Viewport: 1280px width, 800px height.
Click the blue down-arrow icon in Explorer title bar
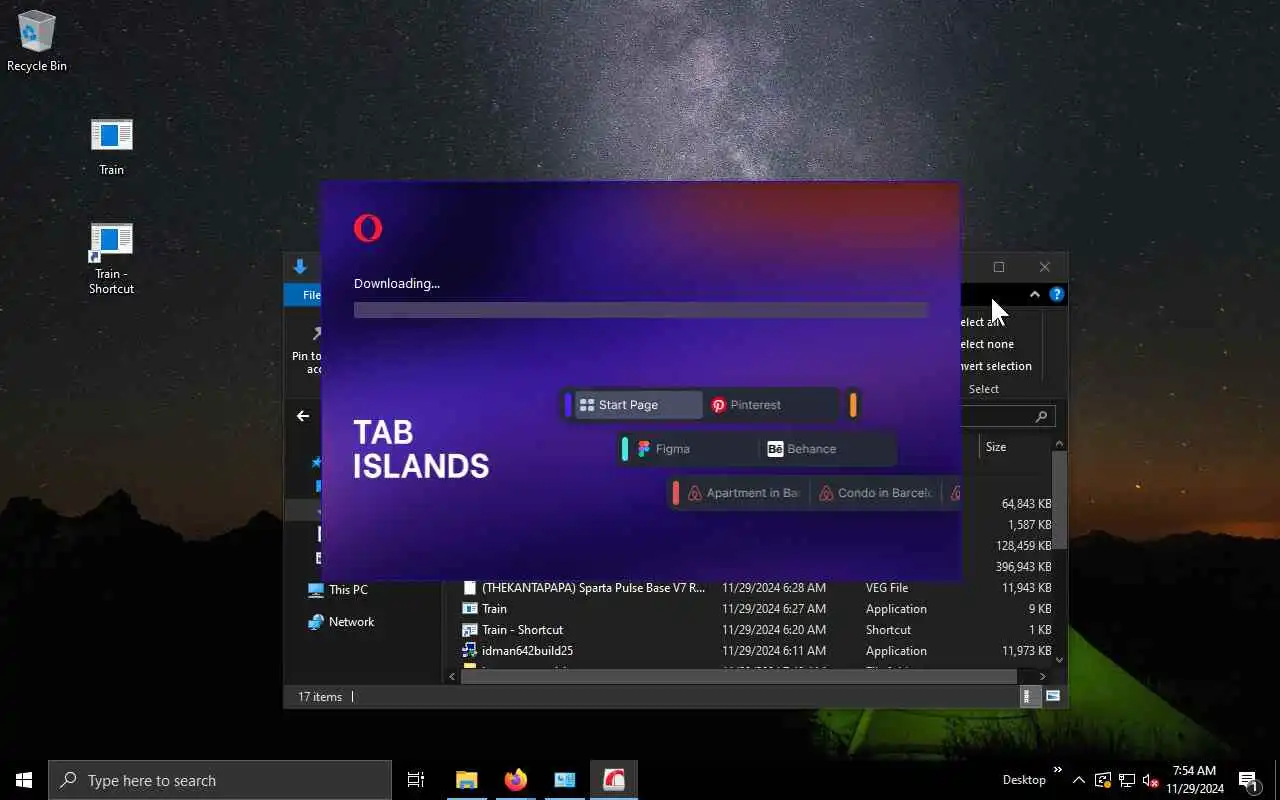coord(300,267)
